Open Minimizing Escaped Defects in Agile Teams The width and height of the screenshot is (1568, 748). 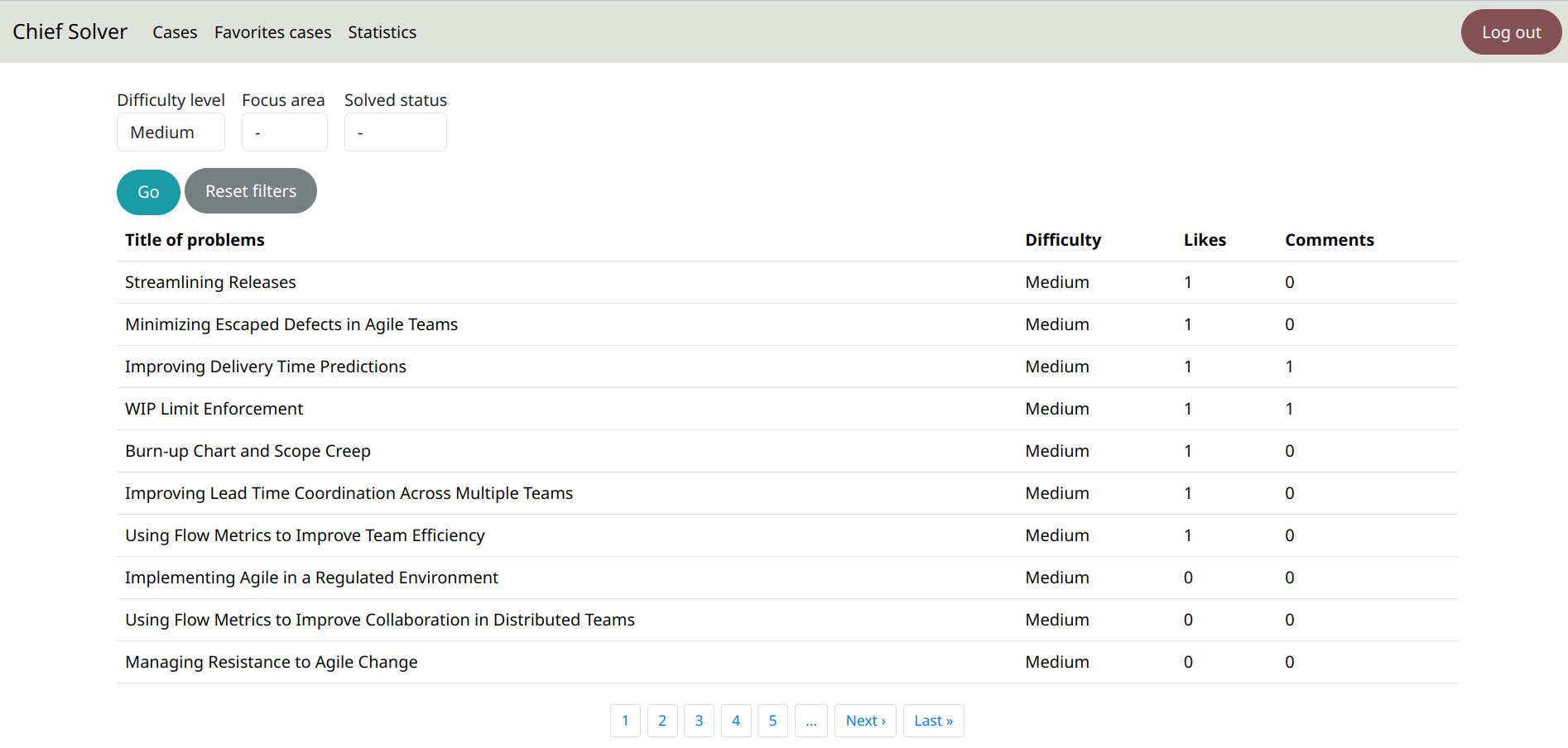291,324
